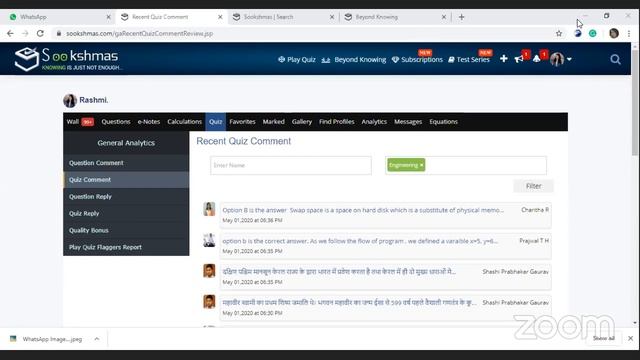Switch to the Beyond Knowing browser tab

pyautogui.click(x=394, y=17)
